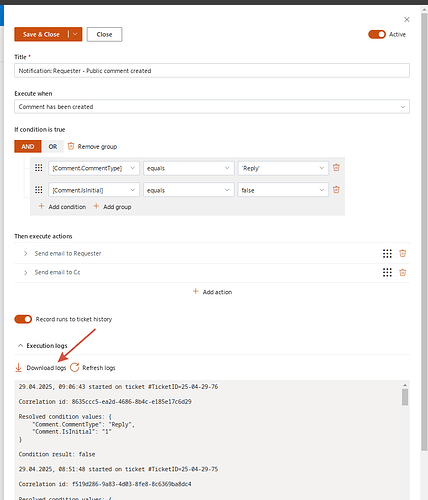Click the Download logs icon
The height and width of the screenshot is (500, 428).
click(x=19, y=368)
